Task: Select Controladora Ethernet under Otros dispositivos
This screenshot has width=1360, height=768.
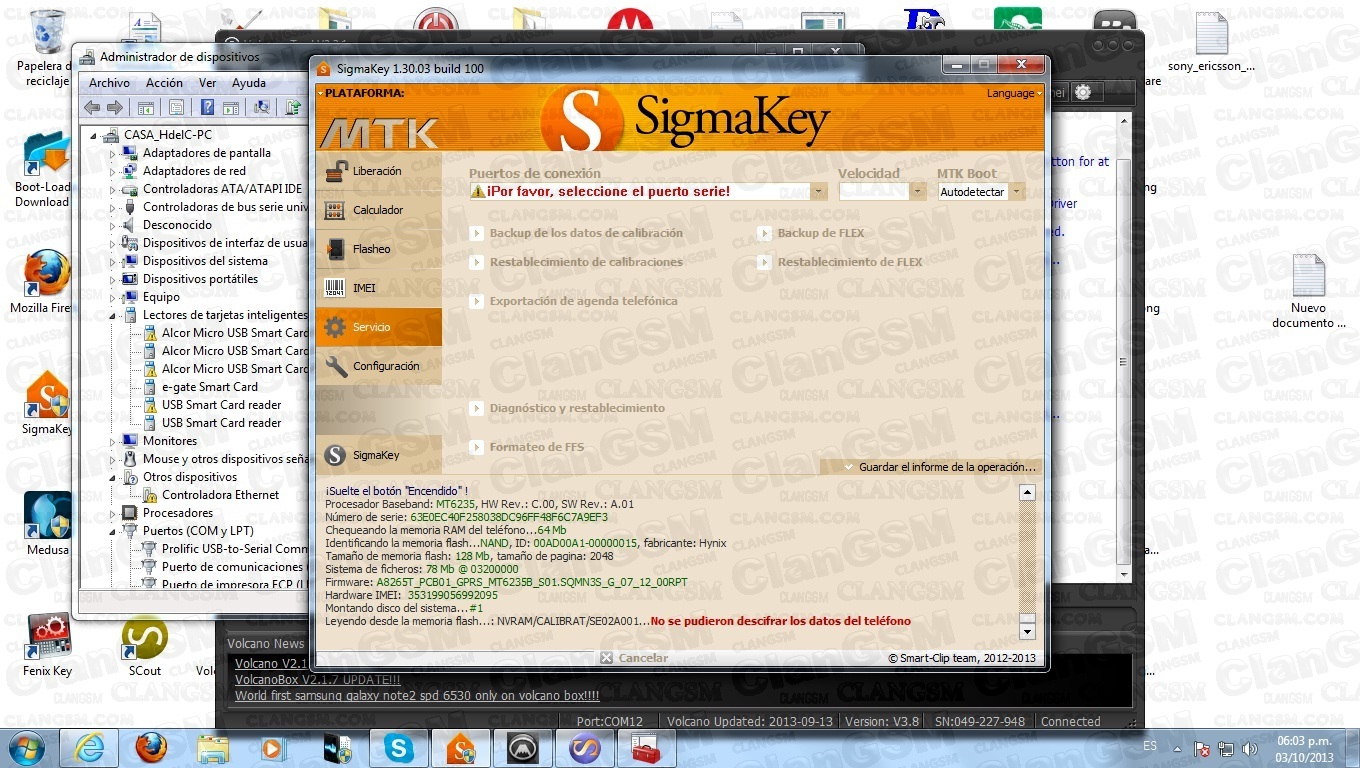Action: tap(221, 495)
